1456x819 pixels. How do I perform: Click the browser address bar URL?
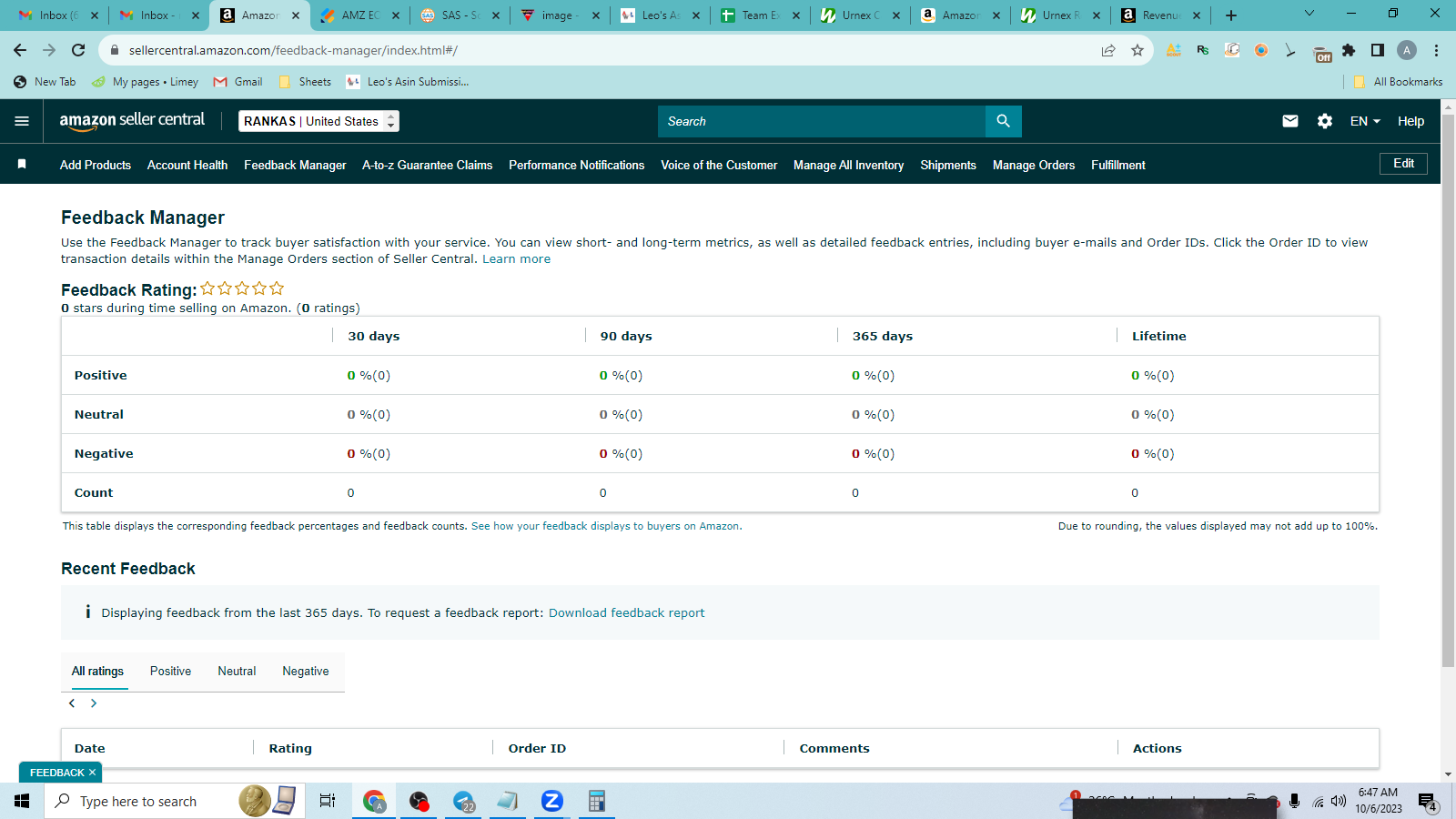(293, 50)
